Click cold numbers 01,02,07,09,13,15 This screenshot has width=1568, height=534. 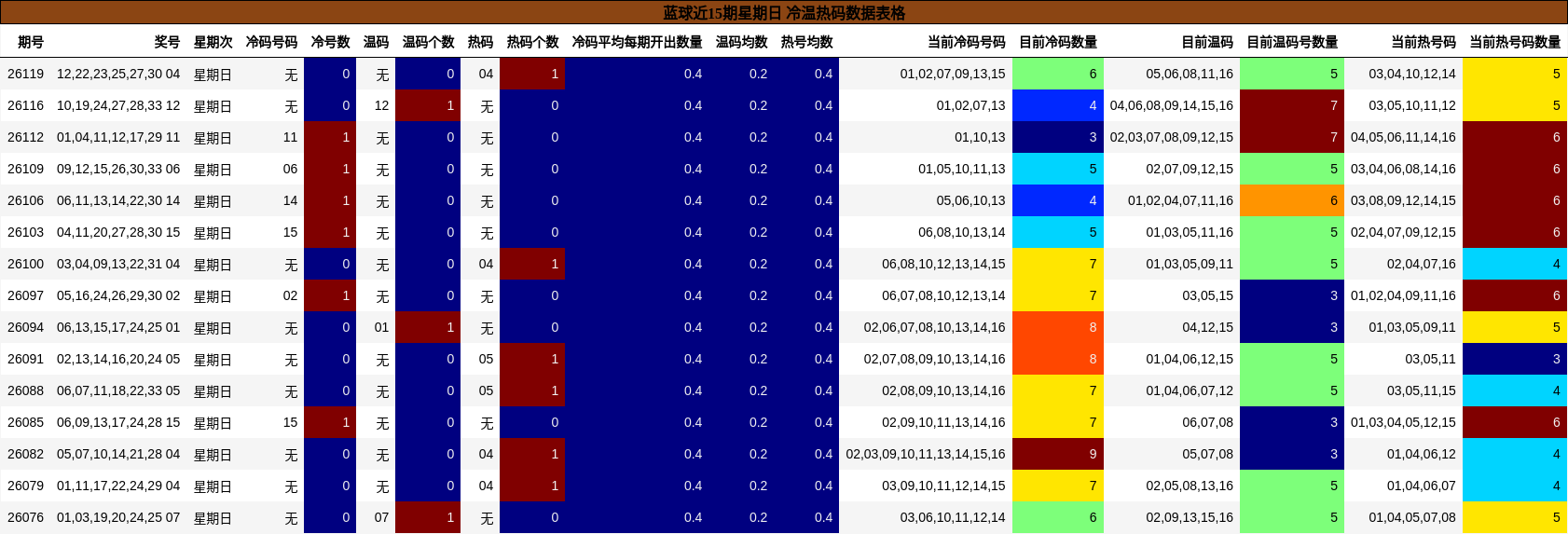tap(953, 74)
